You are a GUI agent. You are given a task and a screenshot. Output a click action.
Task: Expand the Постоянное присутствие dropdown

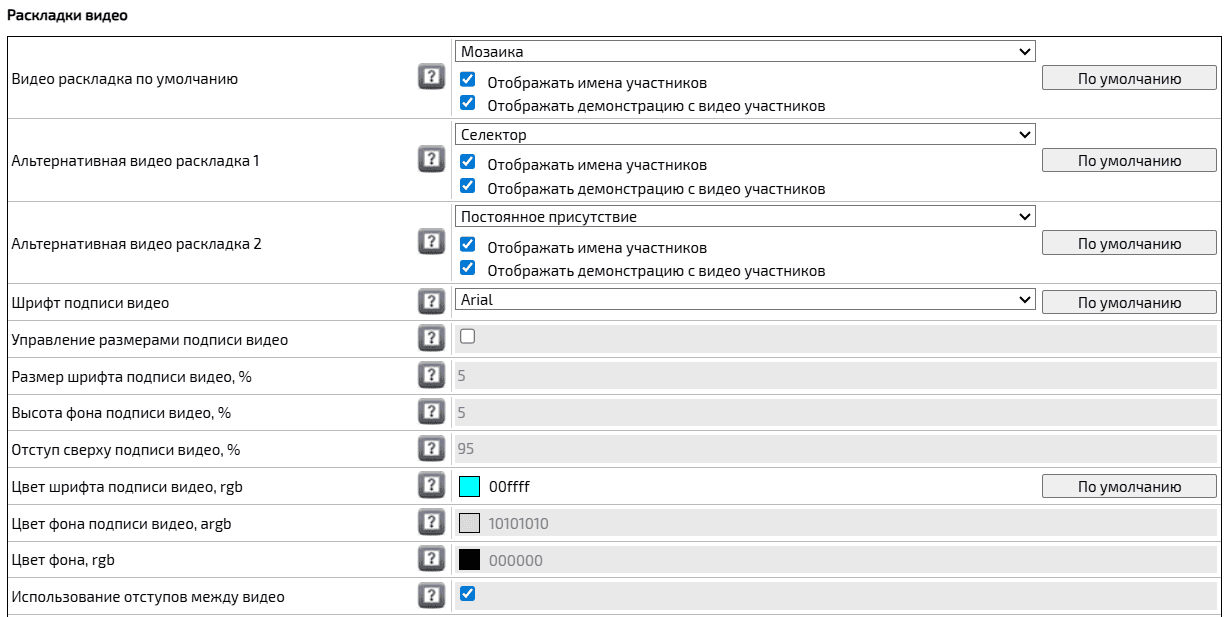coord(745,216)
